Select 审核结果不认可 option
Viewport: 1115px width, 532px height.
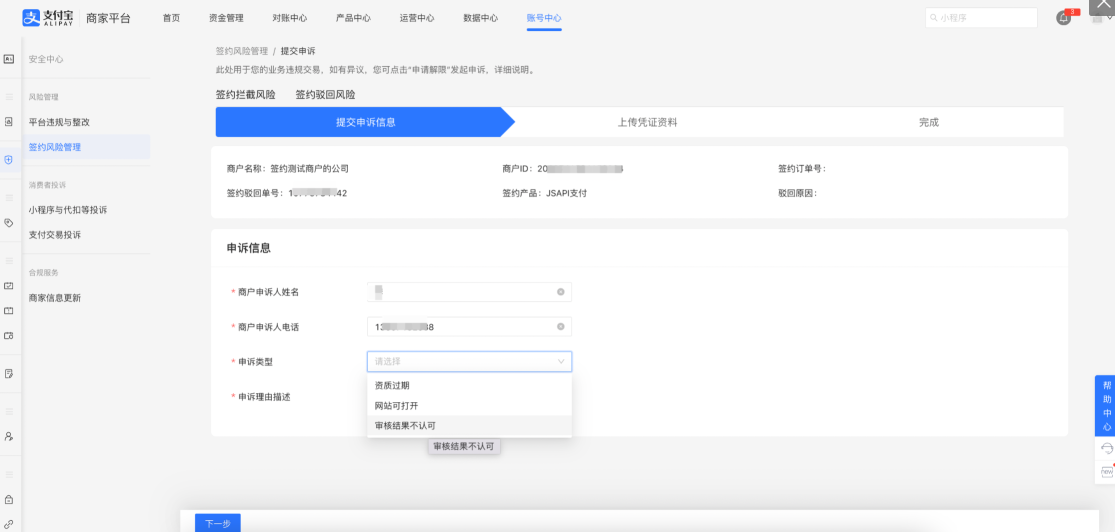click(x=469, y=425)
